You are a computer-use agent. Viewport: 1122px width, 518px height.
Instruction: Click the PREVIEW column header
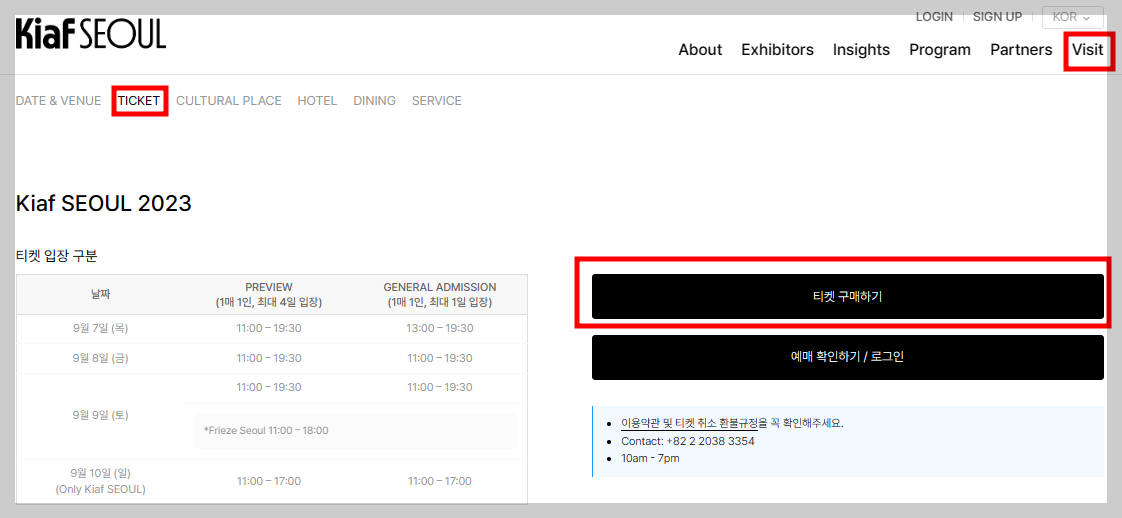pyautogui.click(x=269, y=295)
